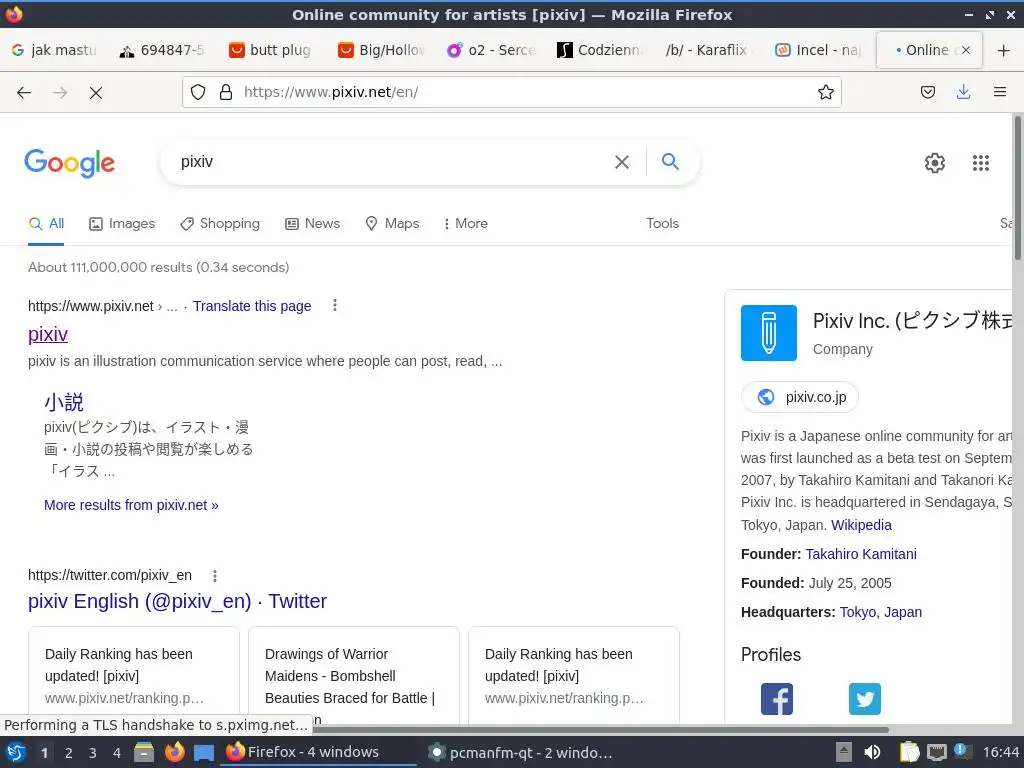Open a new tab with the plus button
1024x768 pixels.
coord(1003,50)
